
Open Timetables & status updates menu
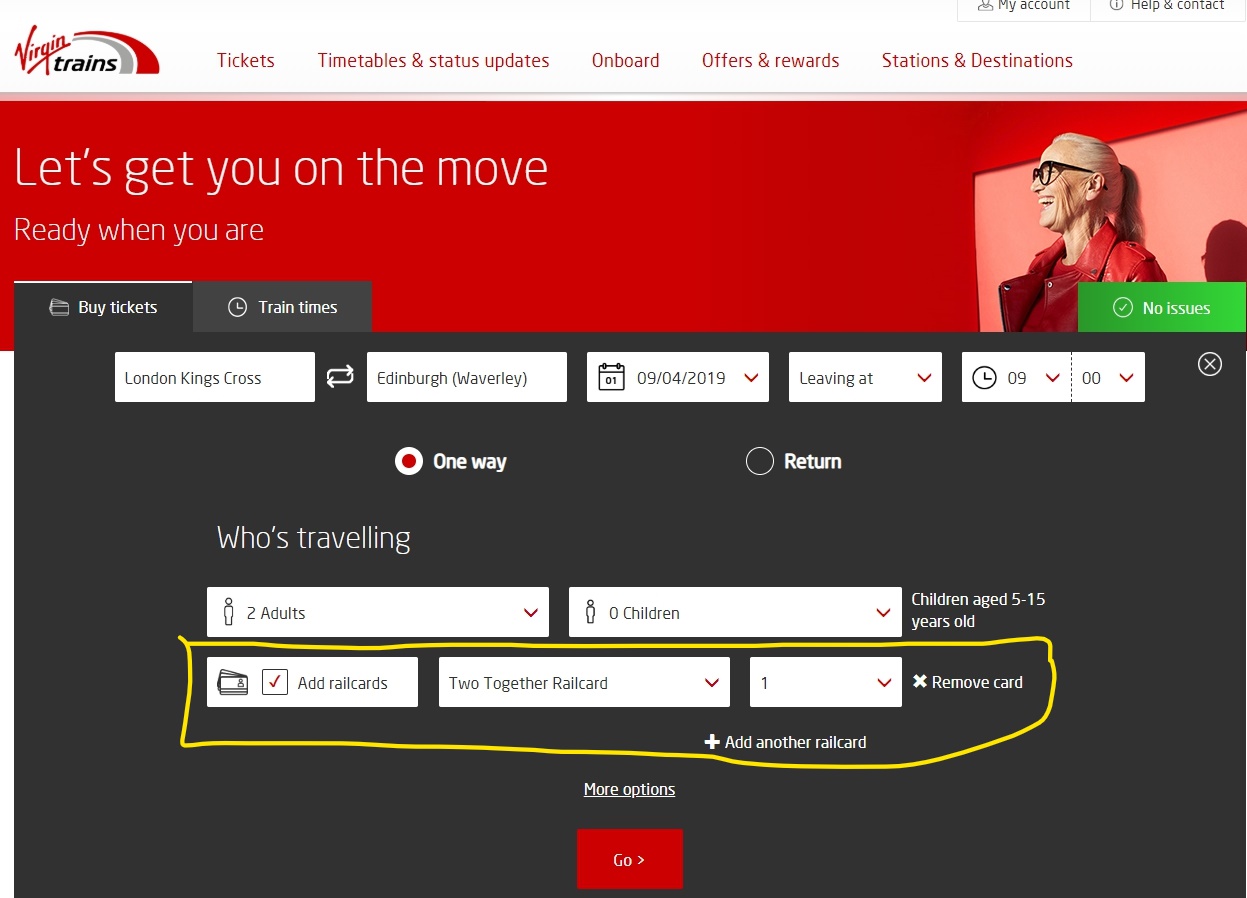tap(434, 60)
